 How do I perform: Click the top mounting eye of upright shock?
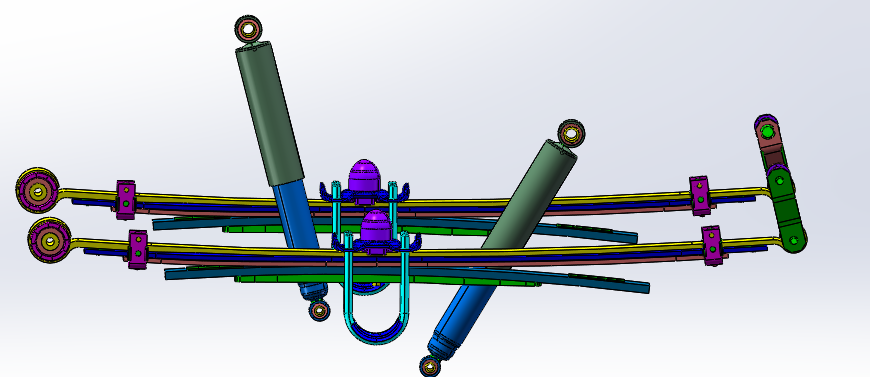(247, 29)
